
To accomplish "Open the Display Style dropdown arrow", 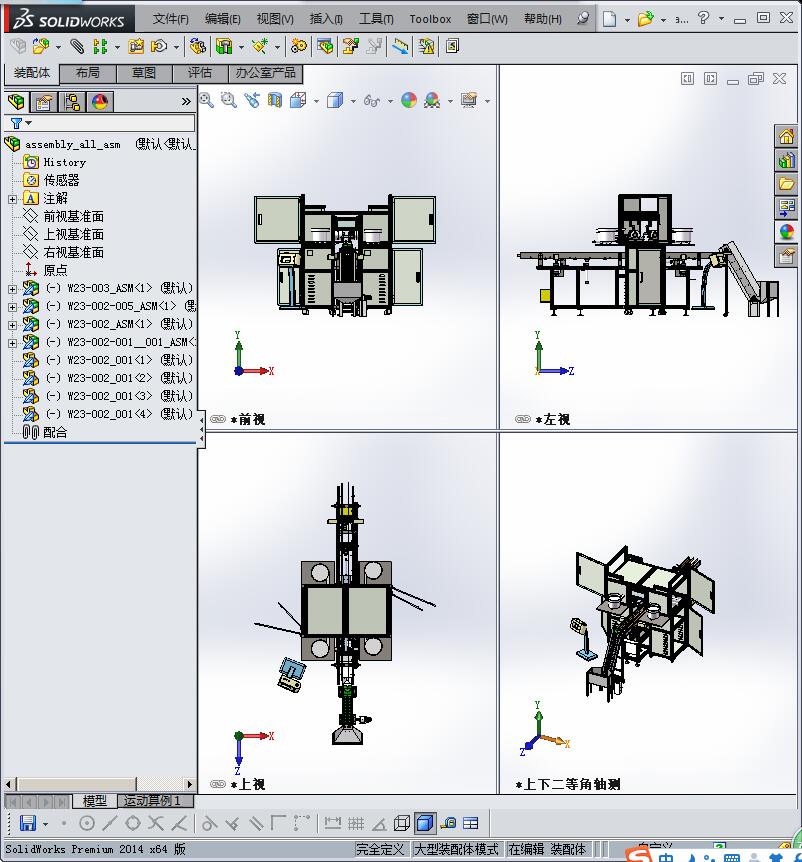I will (353, 101).
